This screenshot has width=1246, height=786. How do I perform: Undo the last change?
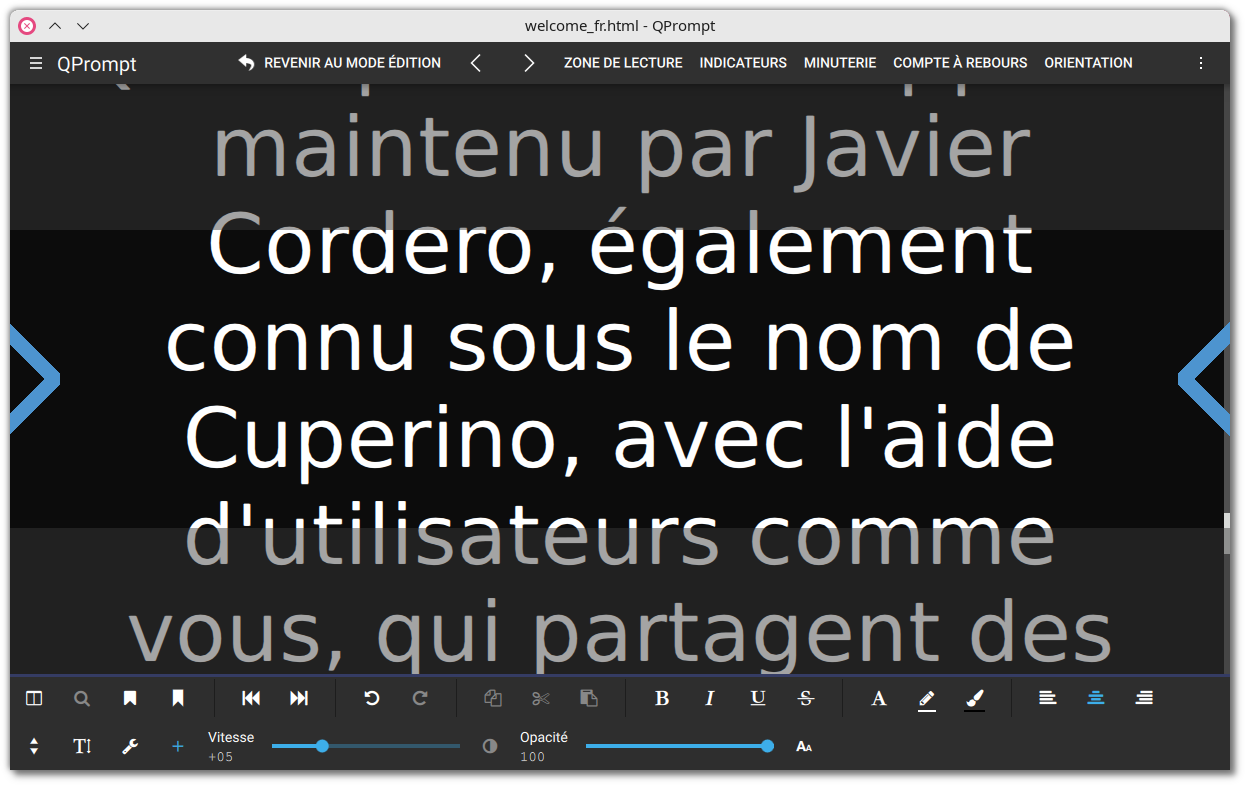[x=372, y=698]
